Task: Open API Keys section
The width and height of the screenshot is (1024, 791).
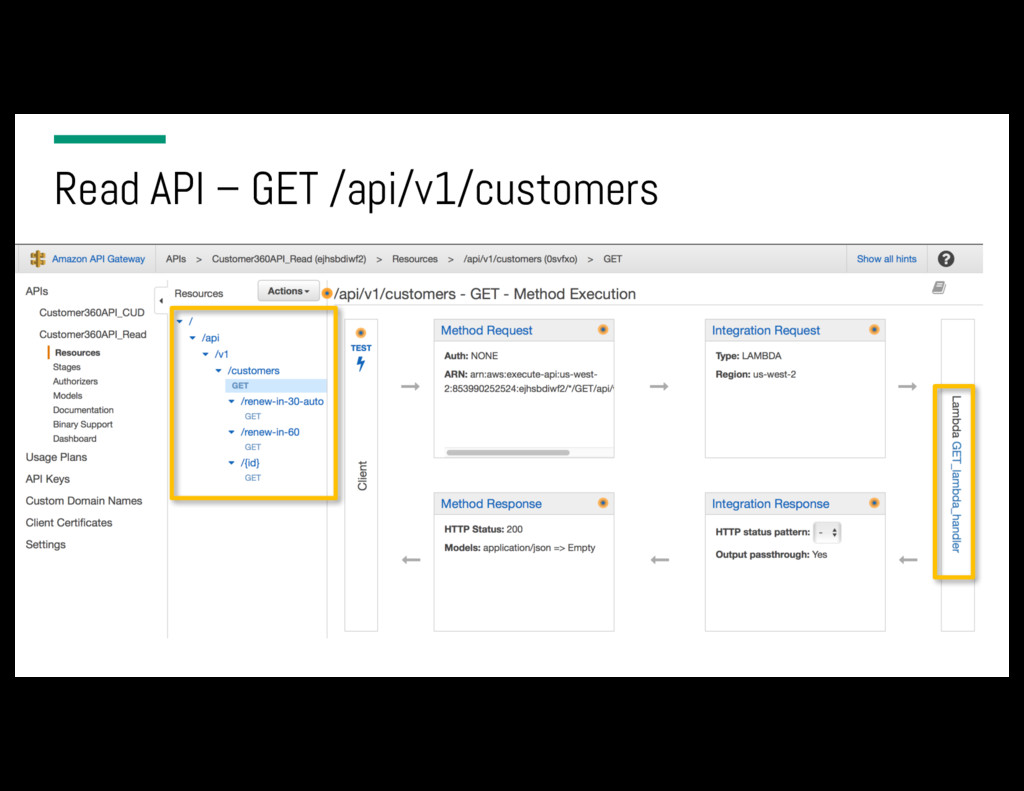Action: click(x=48, y=479)
